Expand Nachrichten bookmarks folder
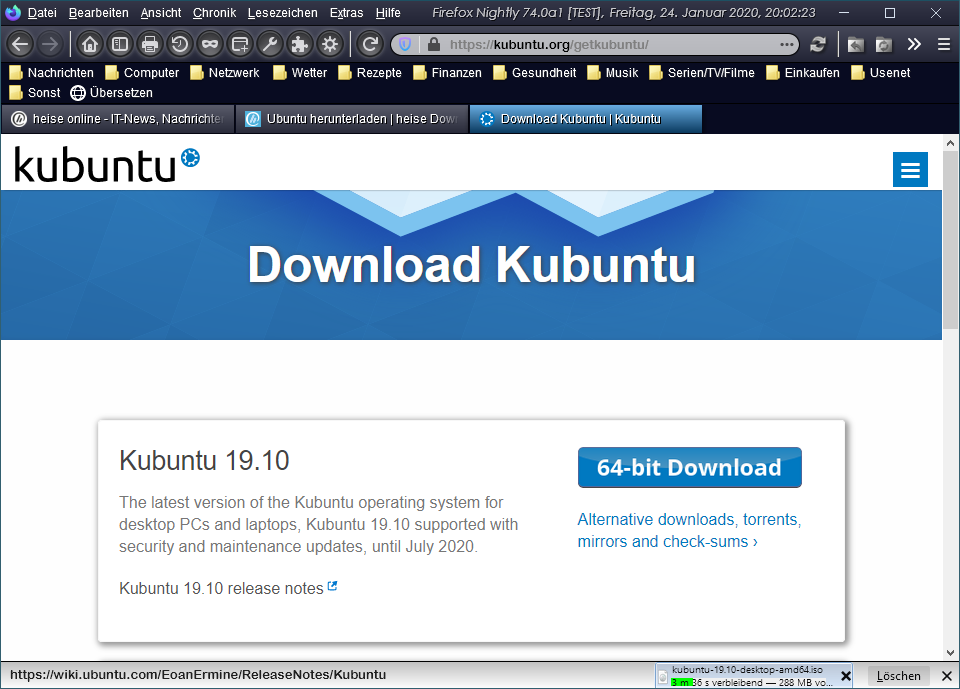 coord(52,73)
